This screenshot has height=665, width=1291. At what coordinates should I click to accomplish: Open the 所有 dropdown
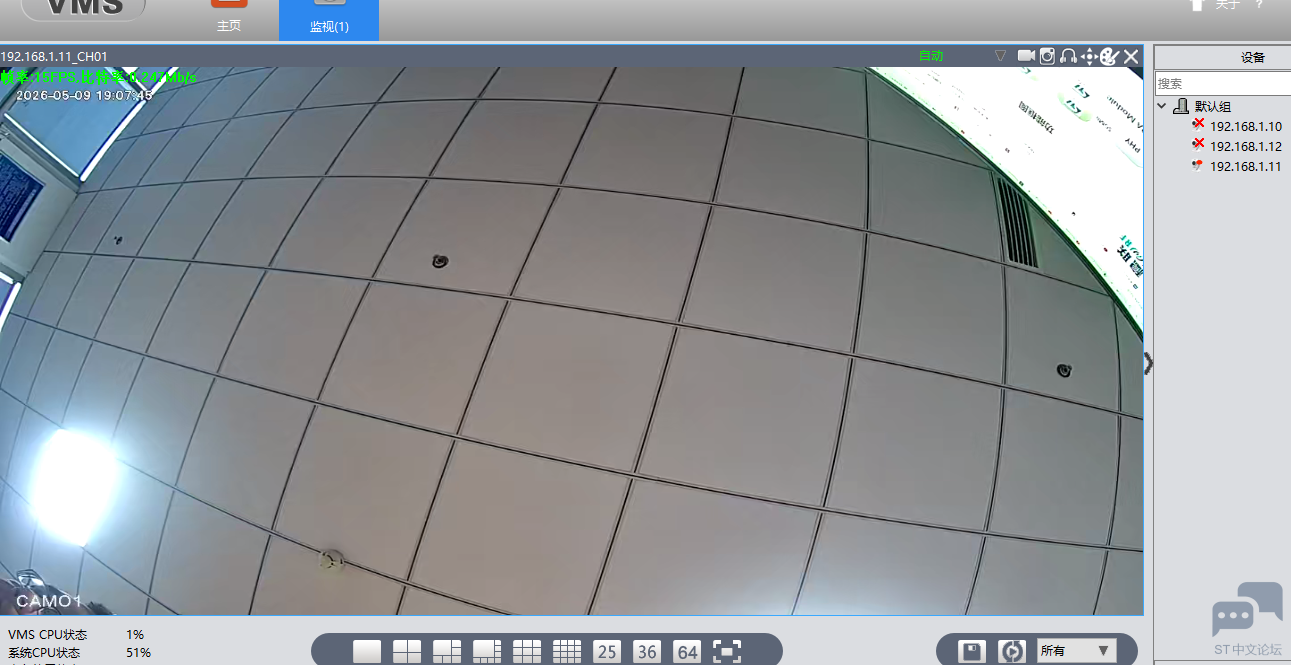tap(1076, 651)
